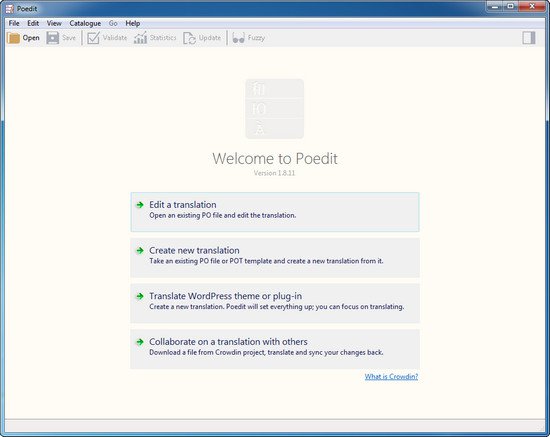550x437 pixels.
Task: Click 'Take an existing PO file or POT' description
Action: (x=266, y=261)
